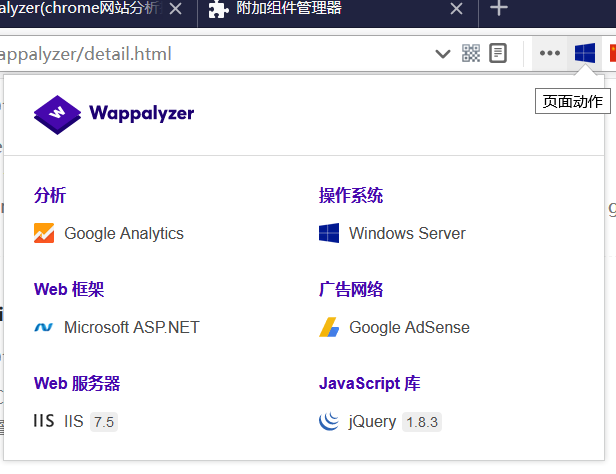Screen dimensions: 616x474
Task: Open the 广告网络 category heading
Action: click(x=351, y=289)
